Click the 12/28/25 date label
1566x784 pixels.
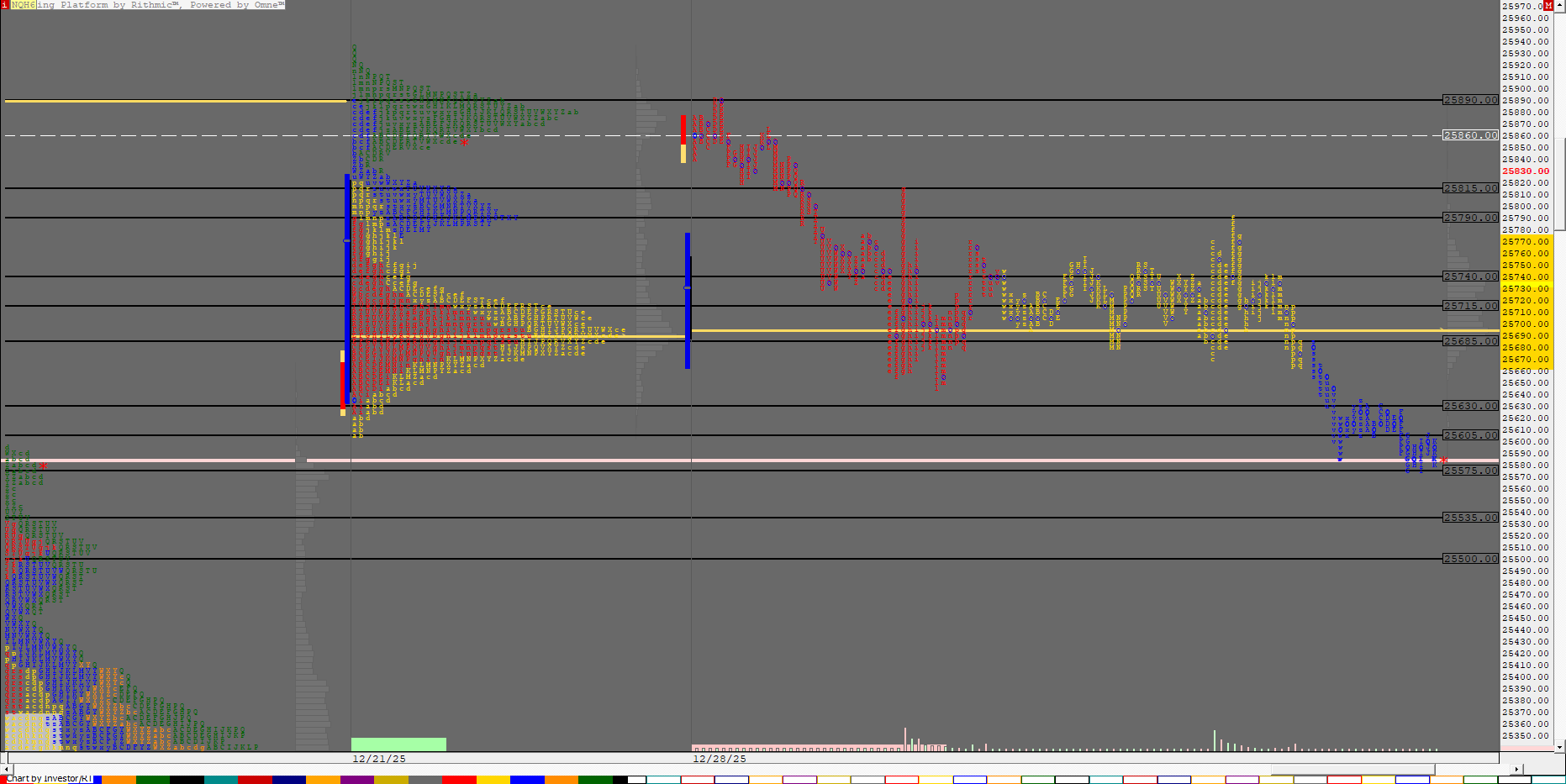[x=719, y=759]
